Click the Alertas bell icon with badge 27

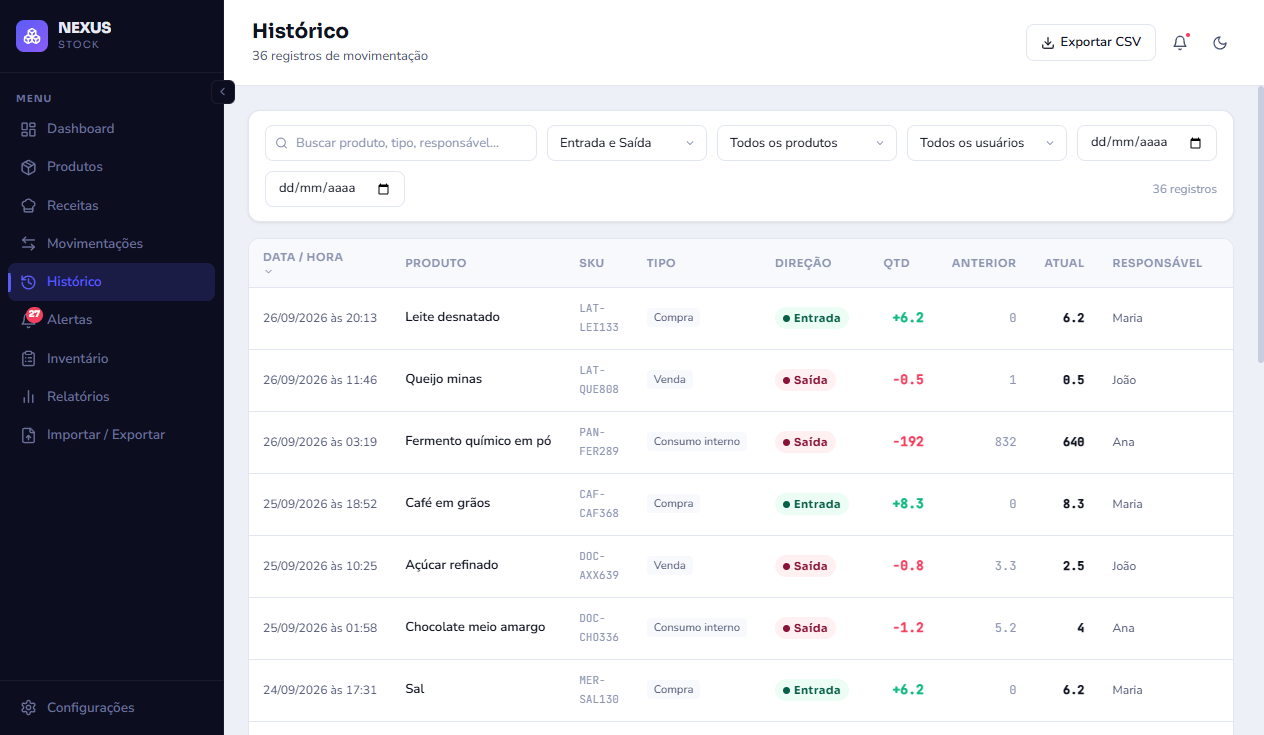(29, 320)
